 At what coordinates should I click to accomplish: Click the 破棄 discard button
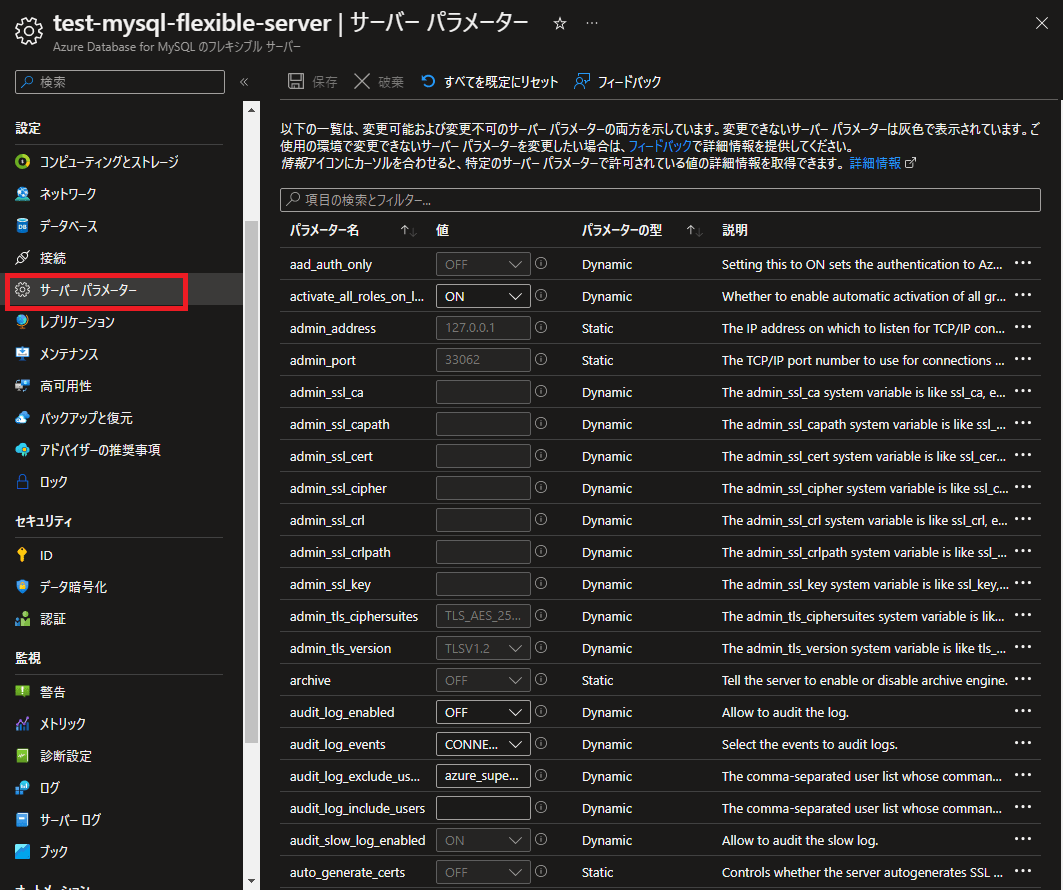pos(379,82)
